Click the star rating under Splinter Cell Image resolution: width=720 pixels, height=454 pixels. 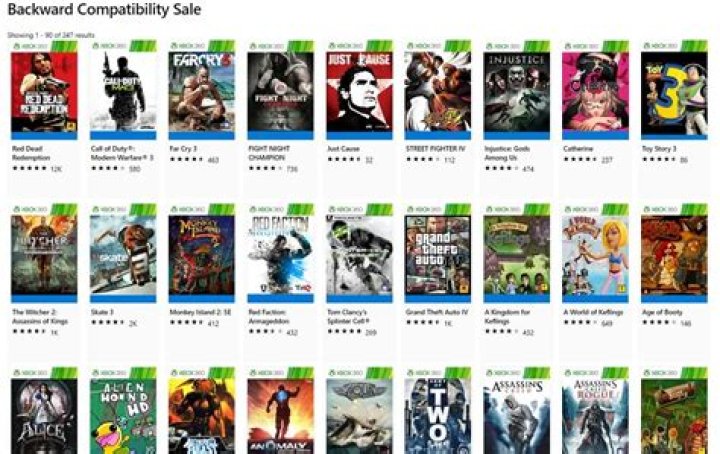pos(344,332)
